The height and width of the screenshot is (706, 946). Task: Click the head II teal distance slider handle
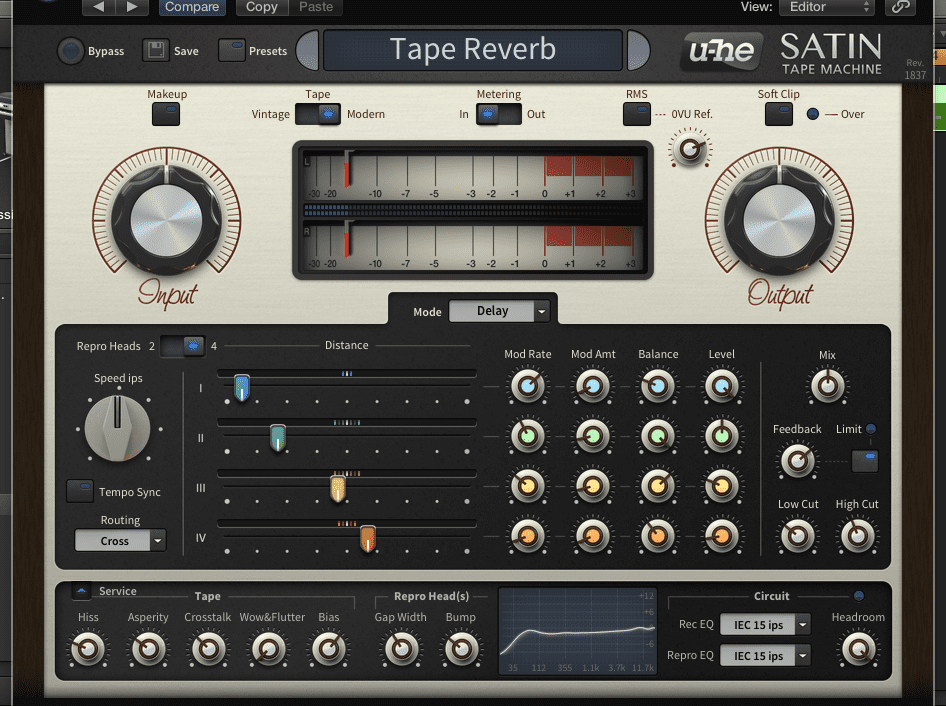pos(278,438)
